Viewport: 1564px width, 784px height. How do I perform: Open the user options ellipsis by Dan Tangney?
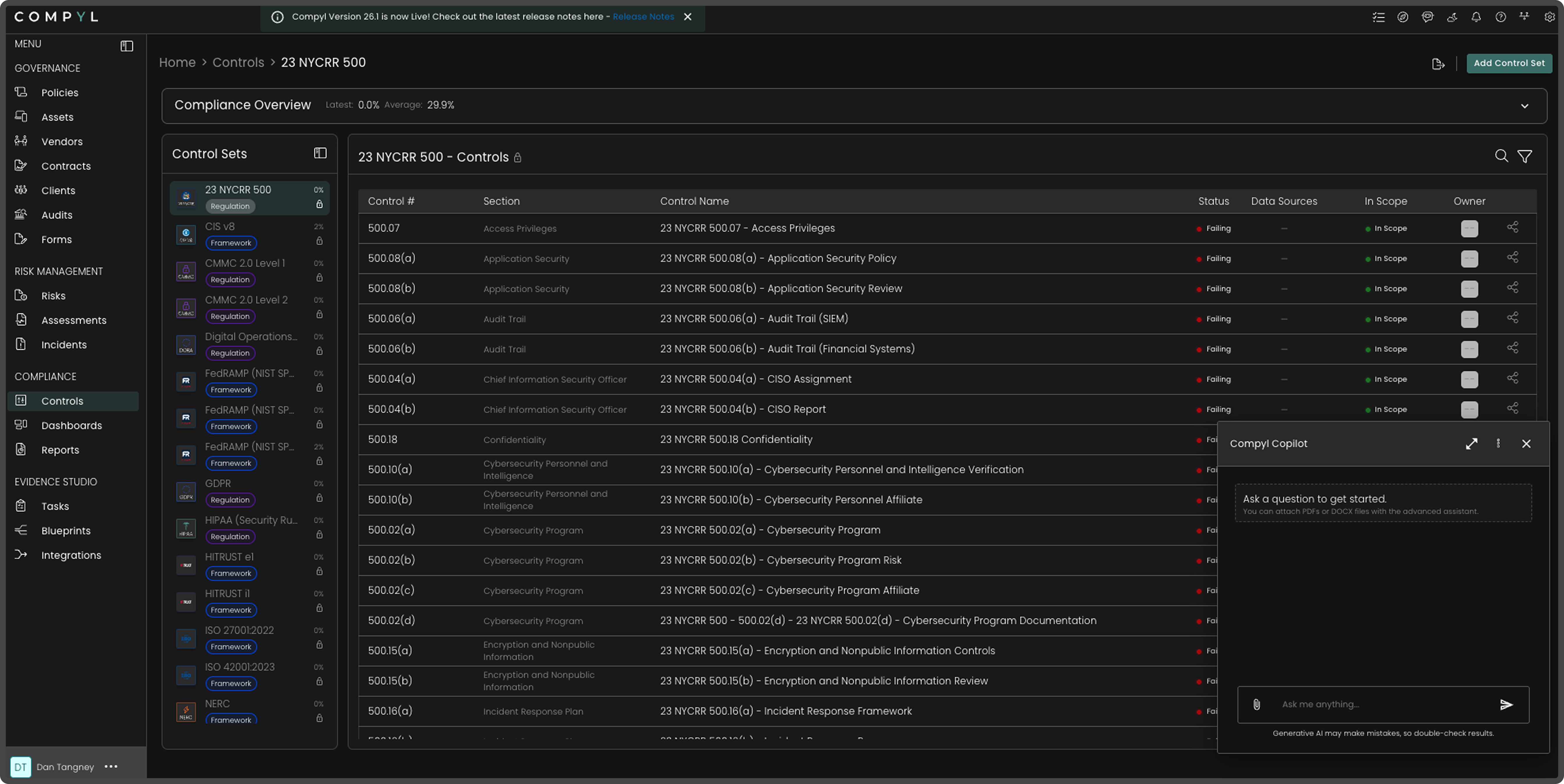111,766
